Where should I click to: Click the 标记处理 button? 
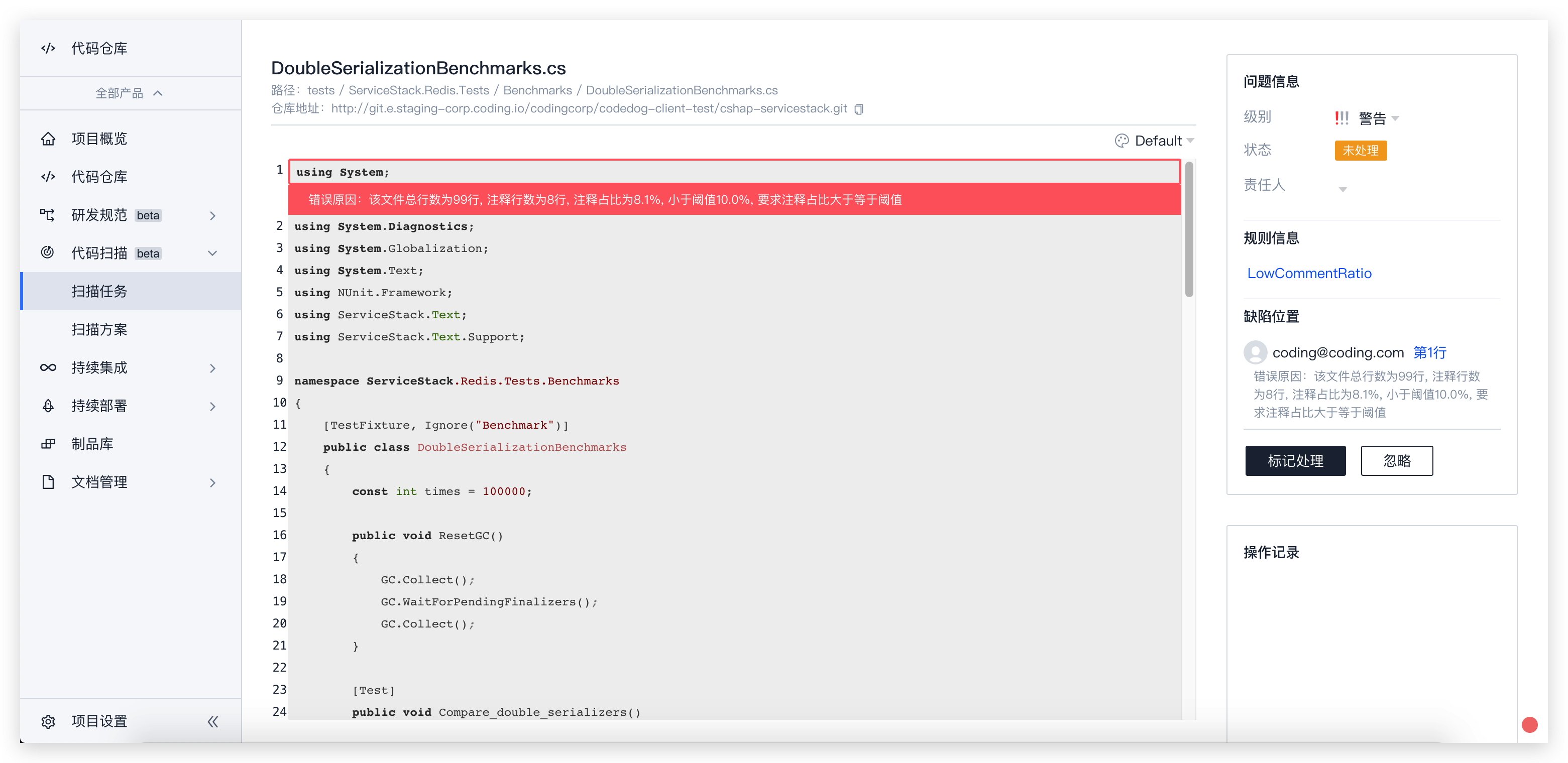pyautogui.click(x=1295, y=461)
